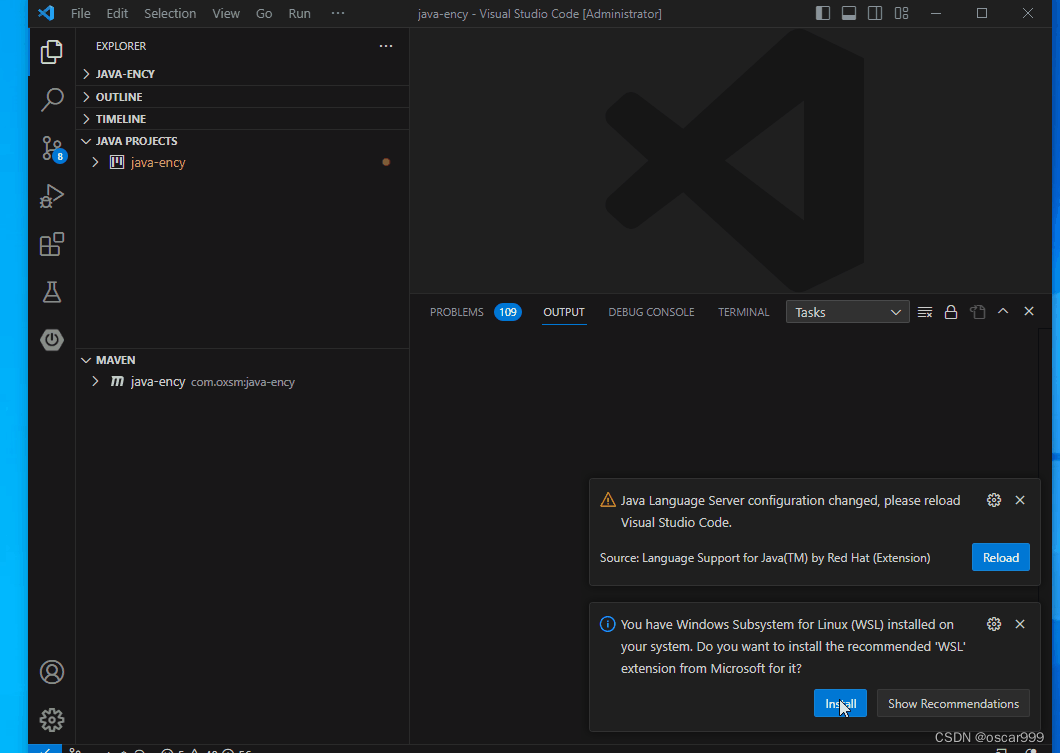The image size is (1060, 753).
Task: Expand the OUTLINE section
Action: pyautogui.click(x=86, y=97)
